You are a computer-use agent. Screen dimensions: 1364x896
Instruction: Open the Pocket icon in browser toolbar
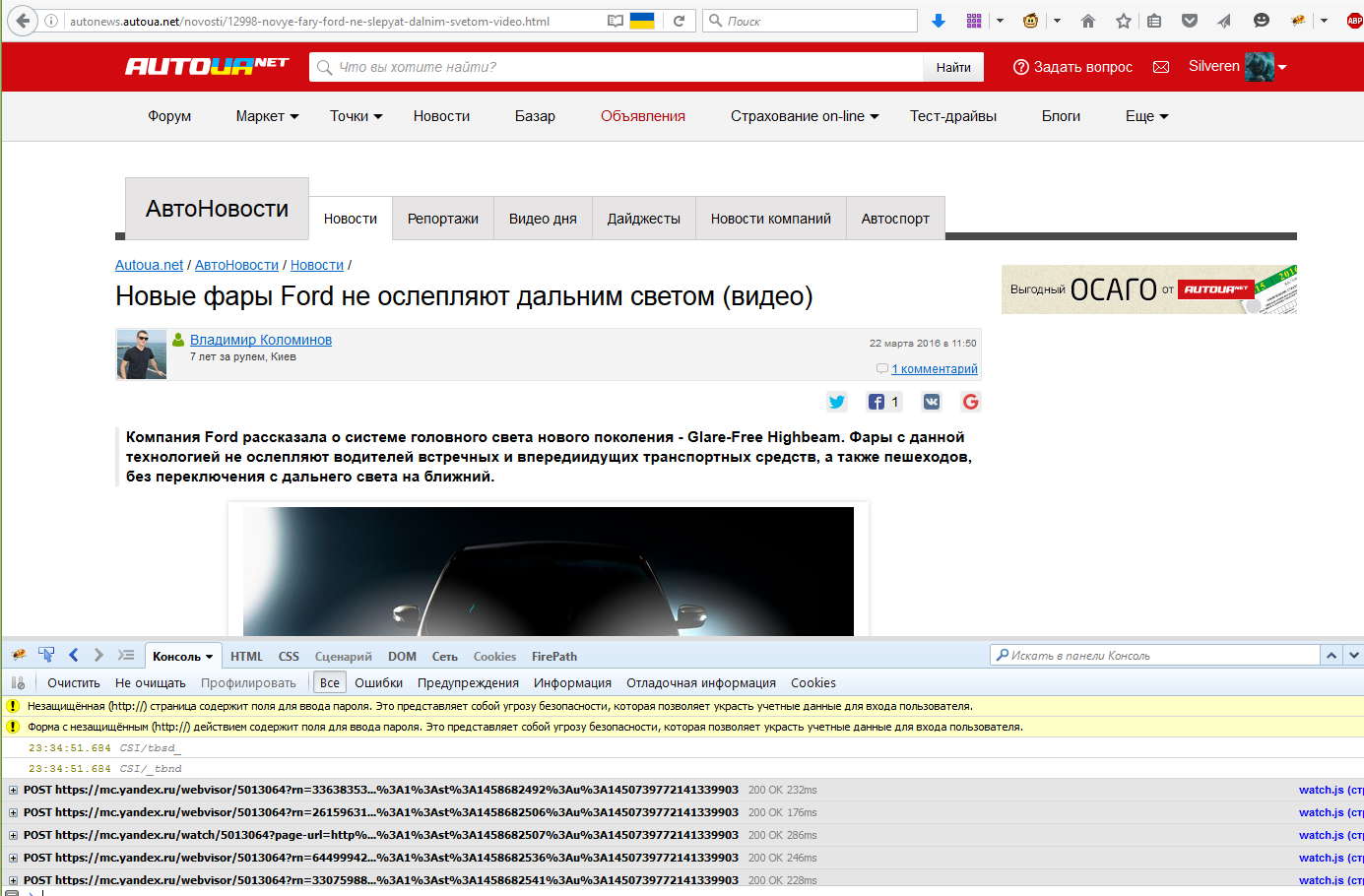(x=1190, y=21)
